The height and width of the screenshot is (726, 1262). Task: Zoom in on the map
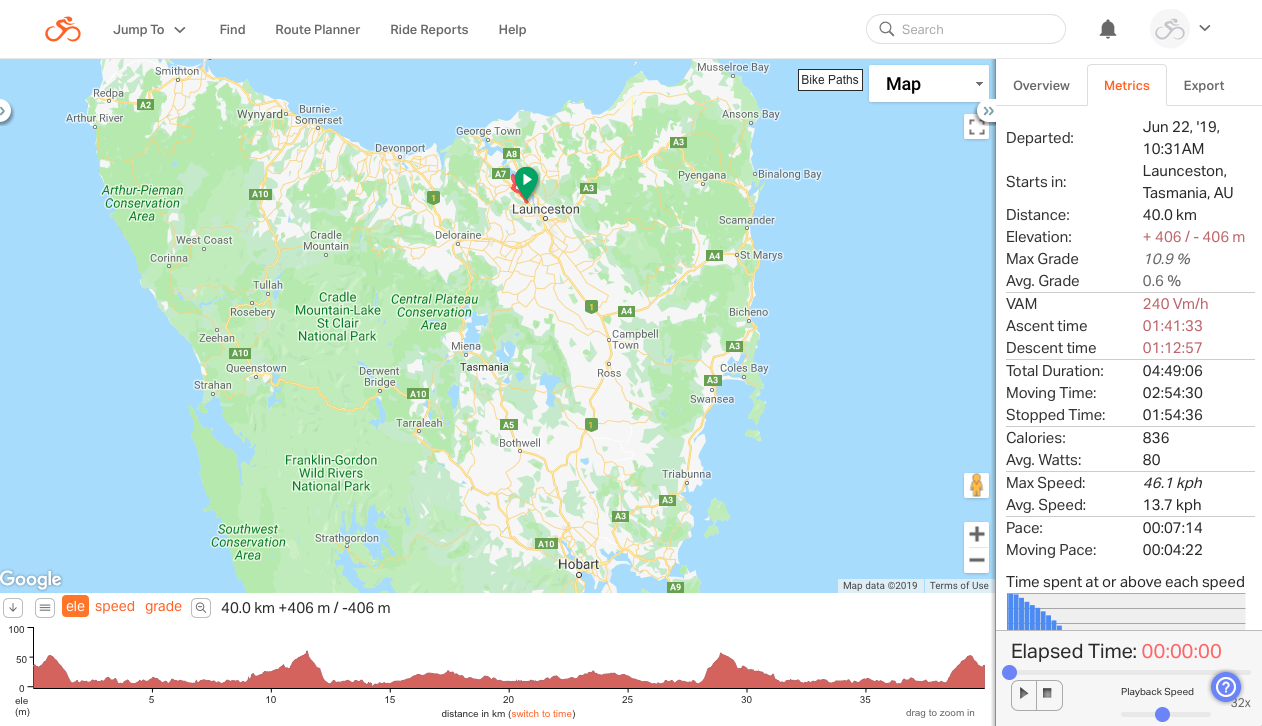coord(976,535)
